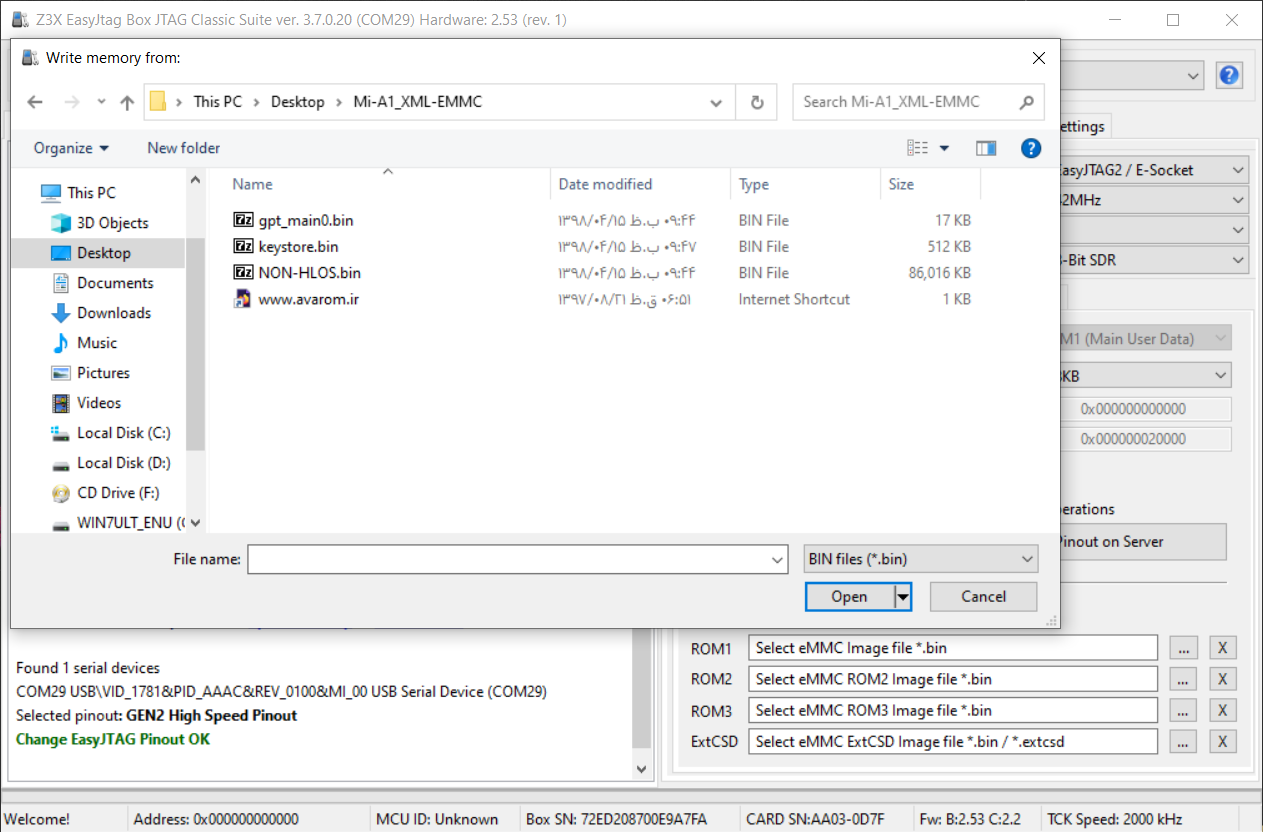Click ROM1 eMMC Image file field
Screen dimensions: 1263x832
[953, 648]
